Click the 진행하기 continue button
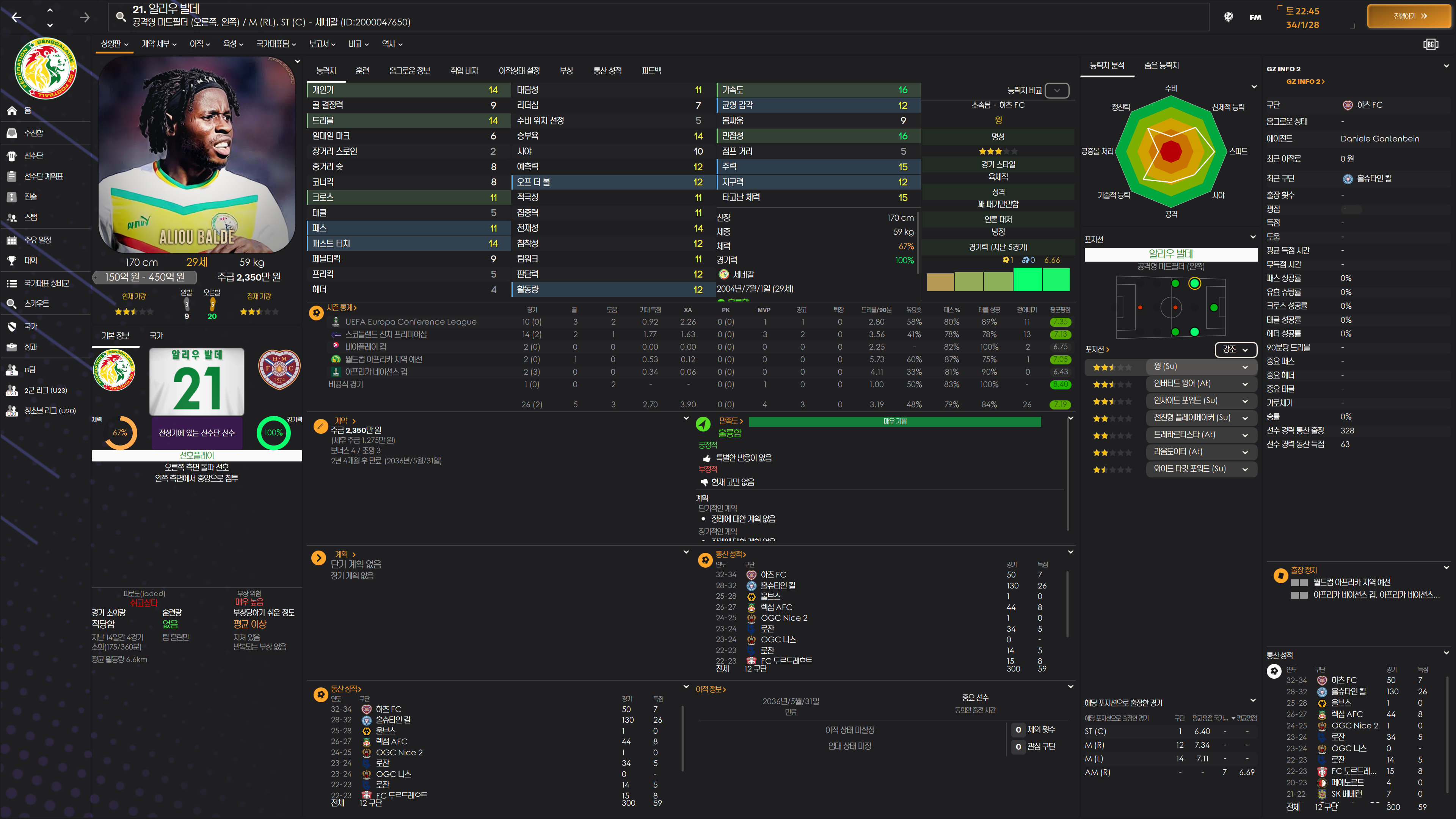 [x=1410, y=16]
